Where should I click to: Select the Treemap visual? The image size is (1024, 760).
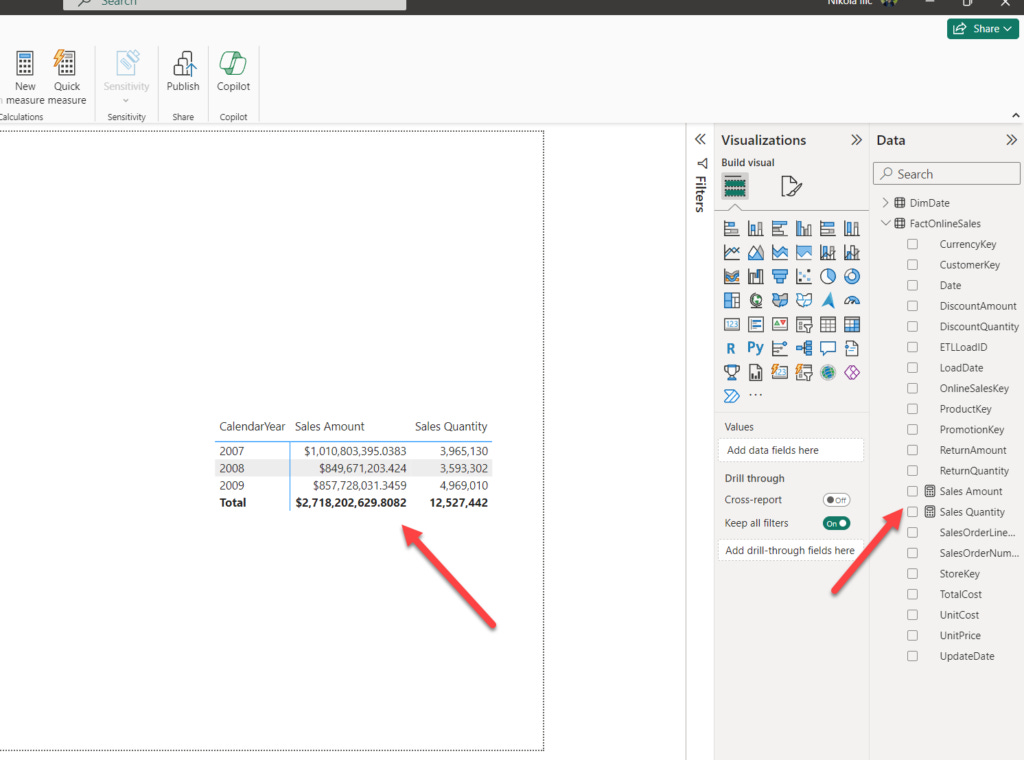coord(731,300)
